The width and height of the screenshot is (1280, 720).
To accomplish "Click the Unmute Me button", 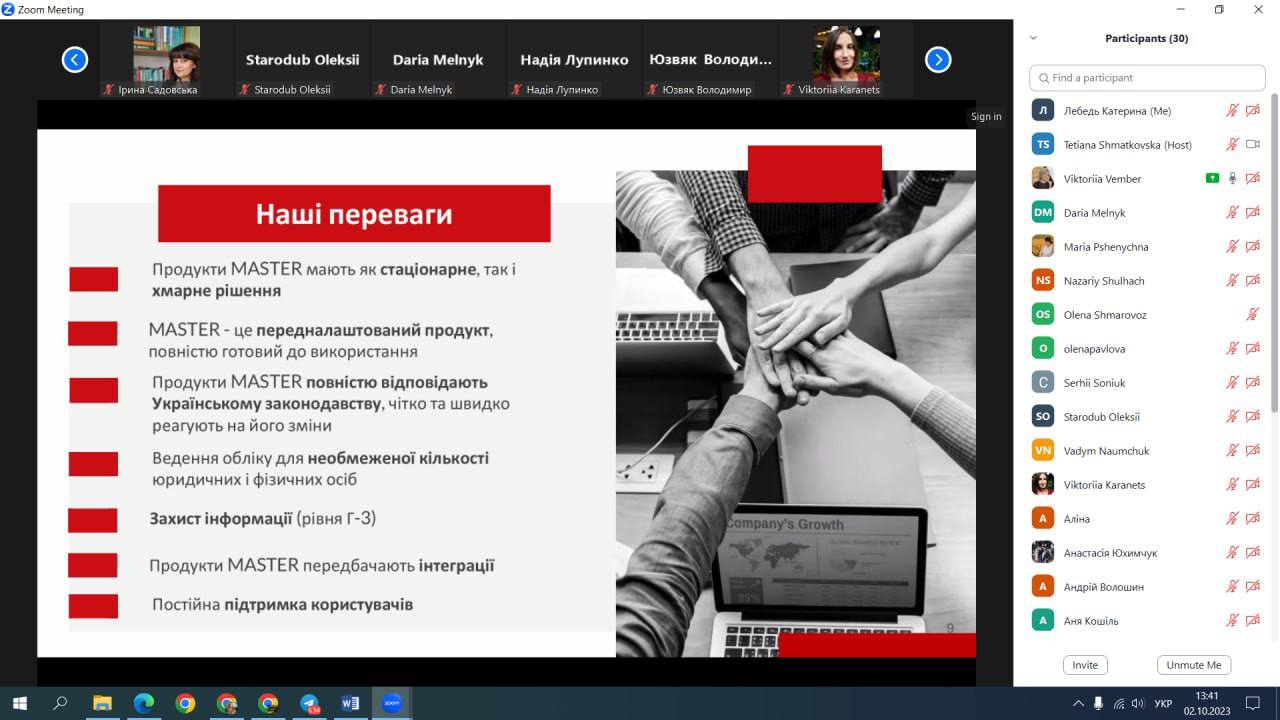I will click(x=1194, y=664).
